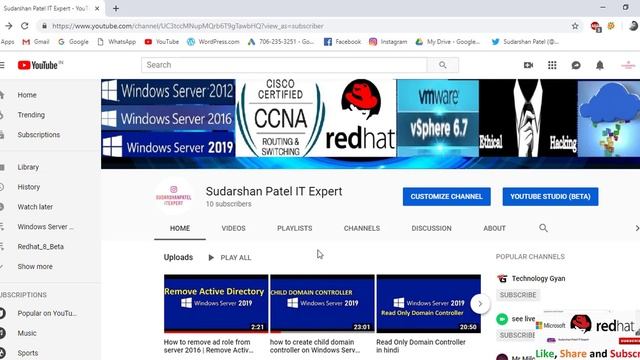Expand Show more in sidebar

pyautogui.click(x=35, y=267)
